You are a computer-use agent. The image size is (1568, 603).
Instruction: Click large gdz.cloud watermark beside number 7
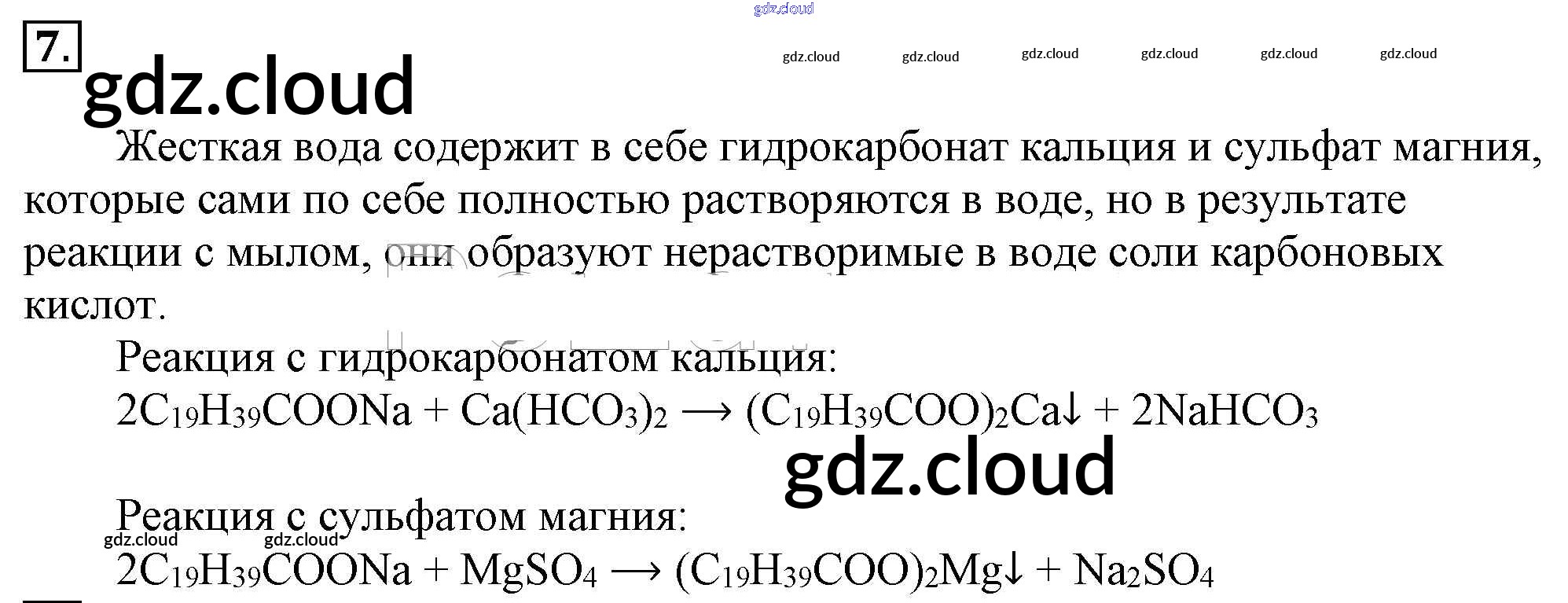[248, 86]
